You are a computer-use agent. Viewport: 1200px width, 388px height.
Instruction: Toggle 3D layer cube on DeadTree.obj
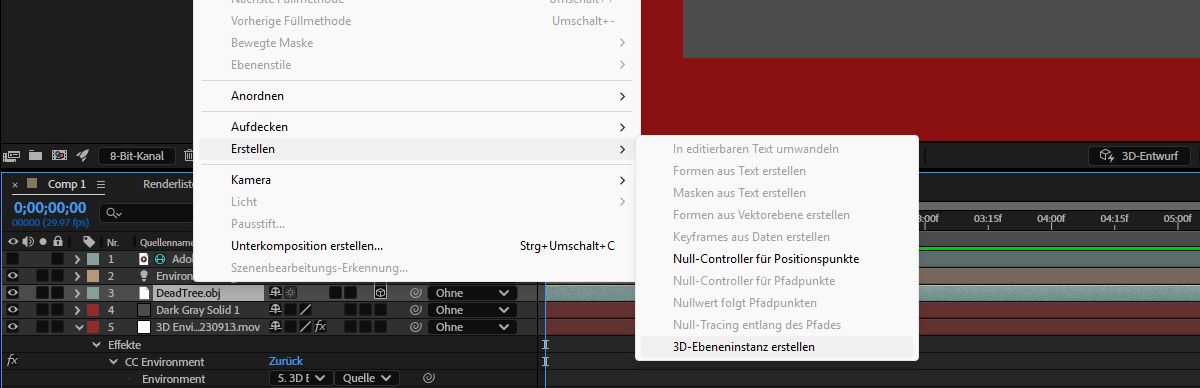tap(381, 293)
